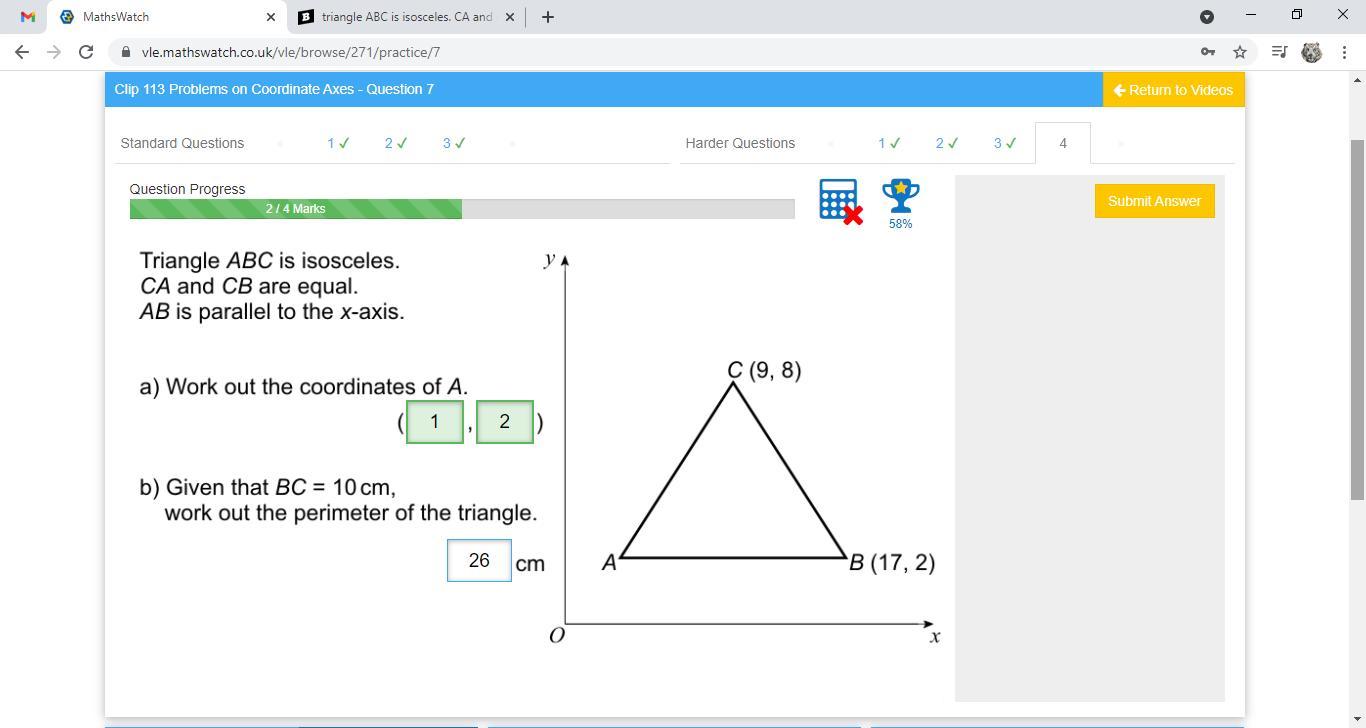
Task: Click the Harder Questions label
Action: pyautogui.click(x=740, y=143)
